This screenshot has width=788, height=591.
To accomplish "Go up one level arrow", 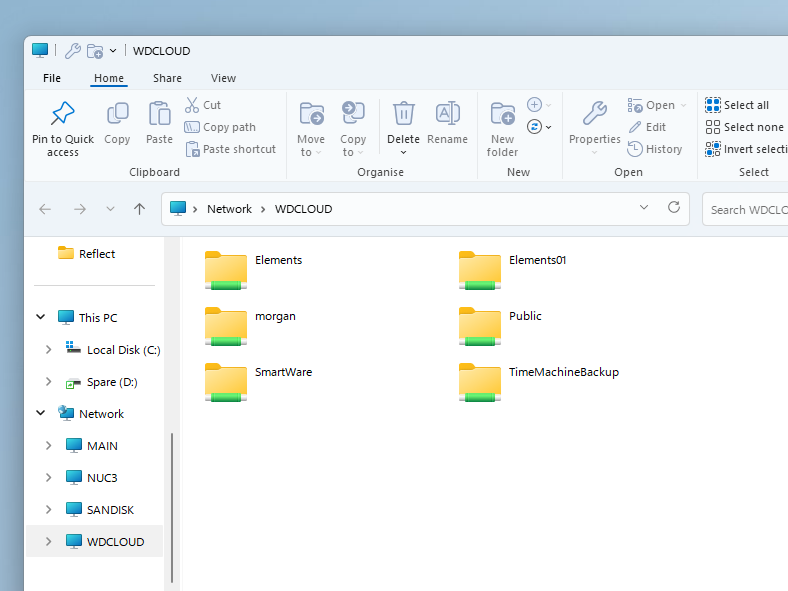I will 139,209.
